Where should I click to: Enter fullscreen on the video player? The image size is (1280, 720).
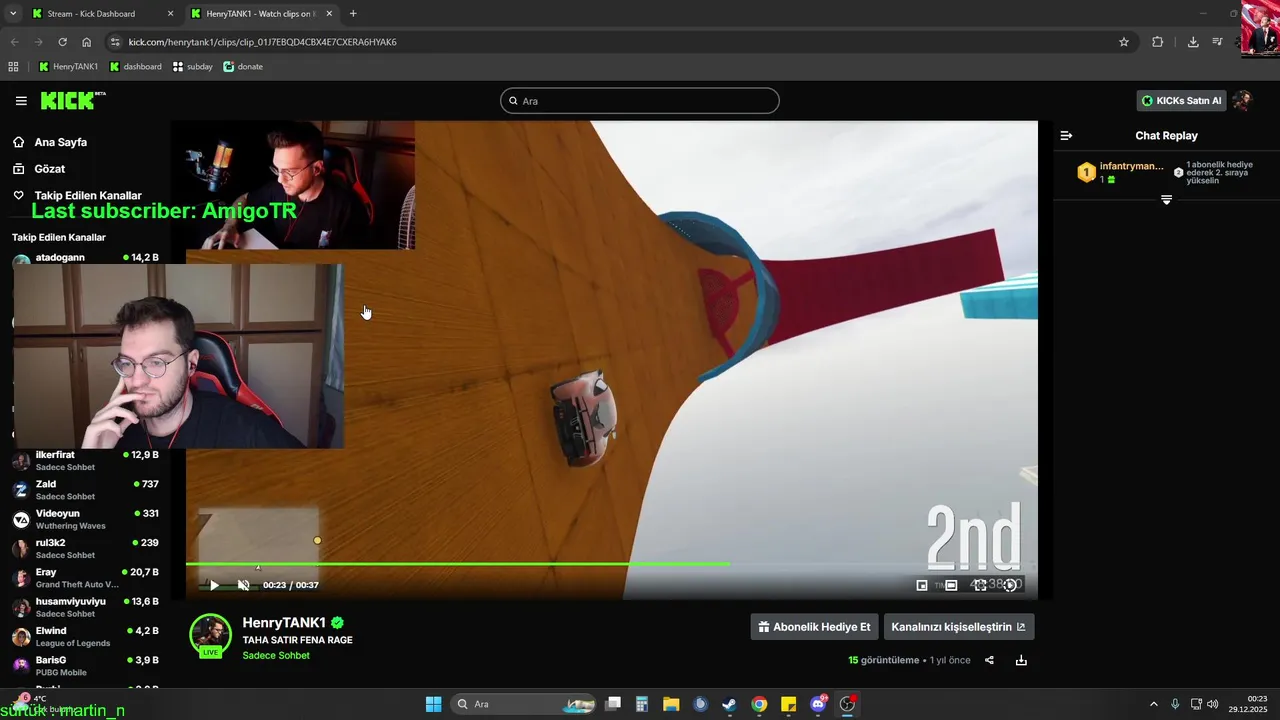[x=980, y=585]
